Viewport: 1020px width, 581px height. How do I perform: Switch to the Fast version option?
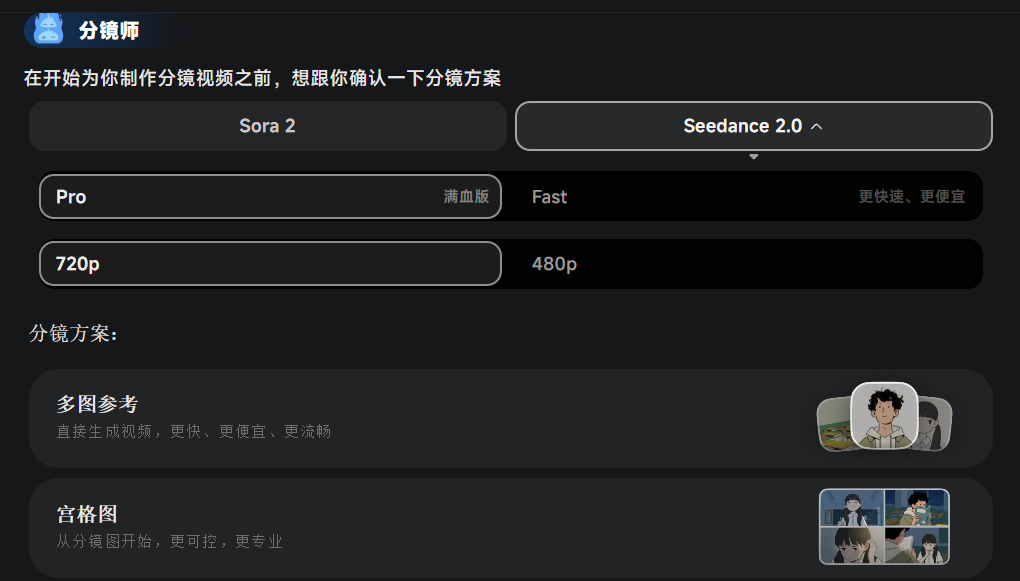[x=747, y=196]
